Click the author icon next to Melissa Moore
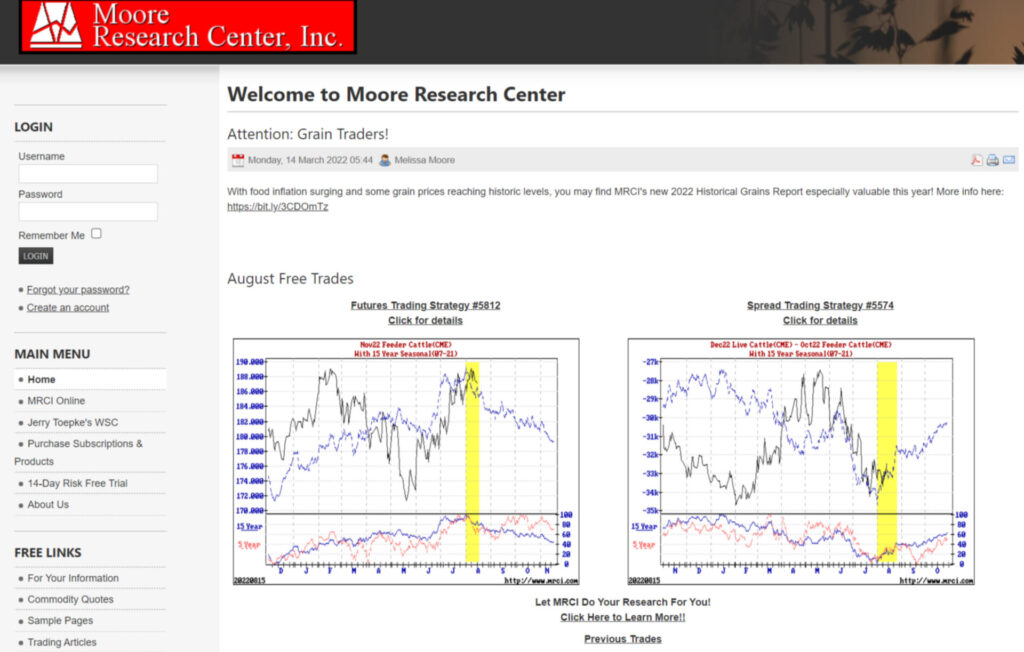 (x=386, y=159)
